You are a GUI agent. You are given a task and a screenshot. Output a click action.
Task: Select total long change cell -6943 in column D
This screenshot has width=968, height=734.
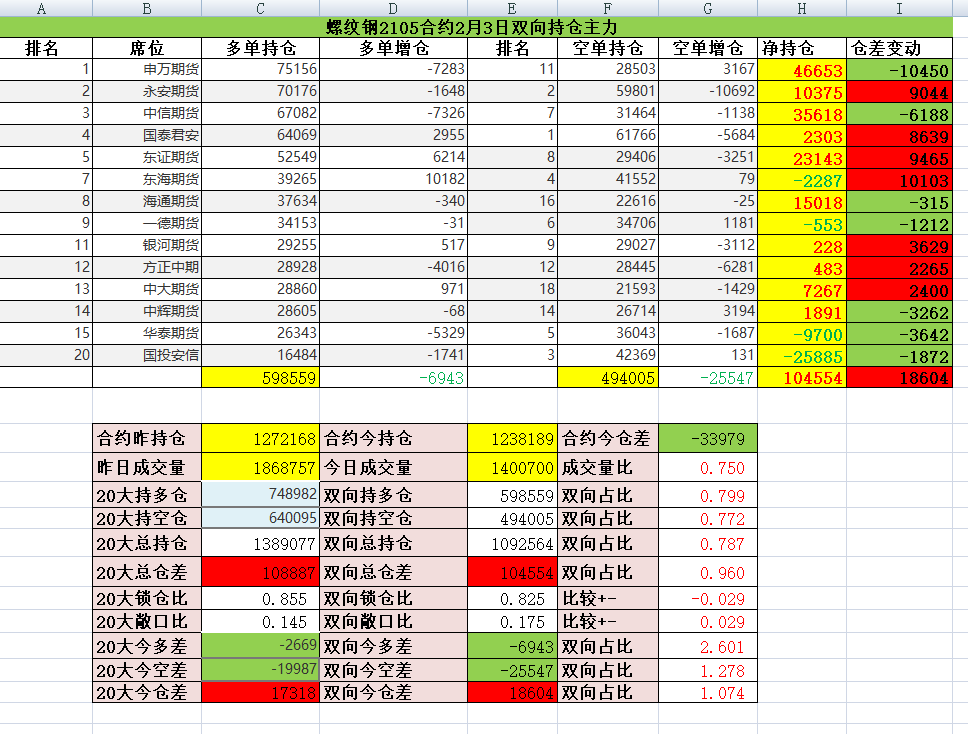[x=393, y=378]
